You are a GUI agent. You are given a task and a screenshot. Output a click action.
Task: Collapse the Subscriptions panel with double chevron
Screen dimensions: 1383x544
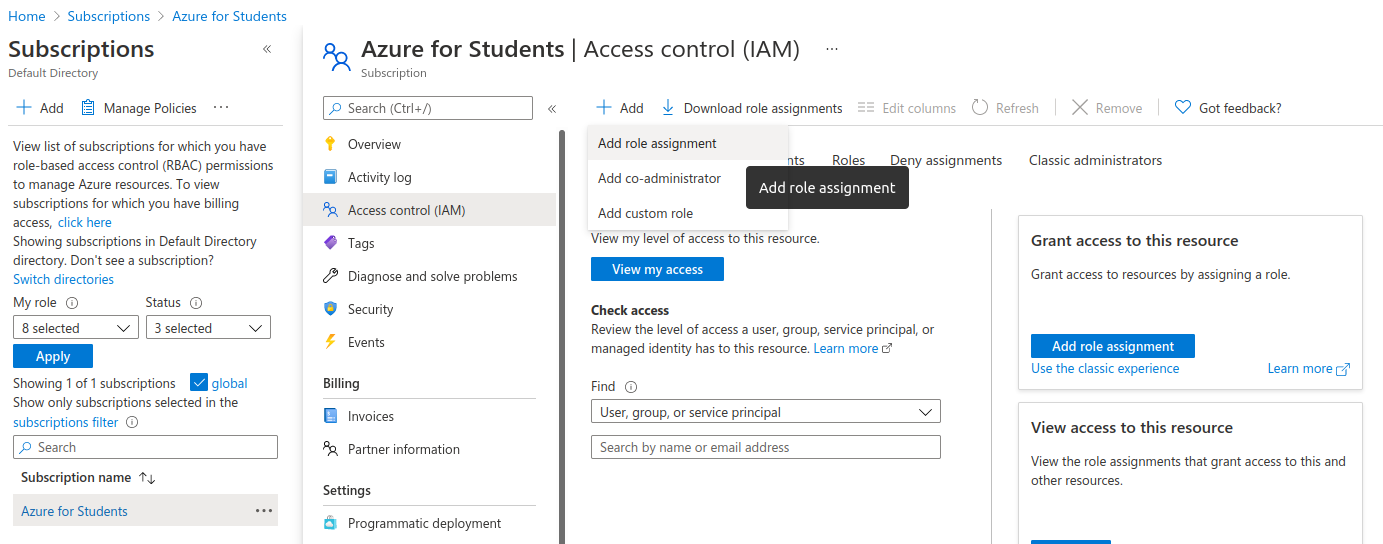tap(267, 49)
